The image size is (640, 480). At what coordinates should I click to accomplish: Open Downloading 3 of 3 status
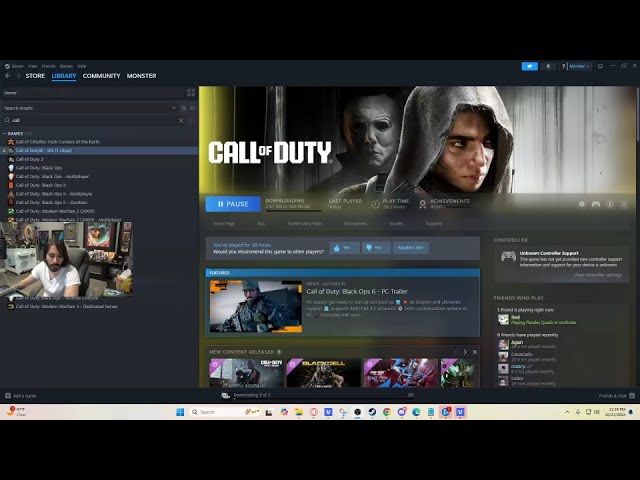pyautogui.click(x=252, y=395)
